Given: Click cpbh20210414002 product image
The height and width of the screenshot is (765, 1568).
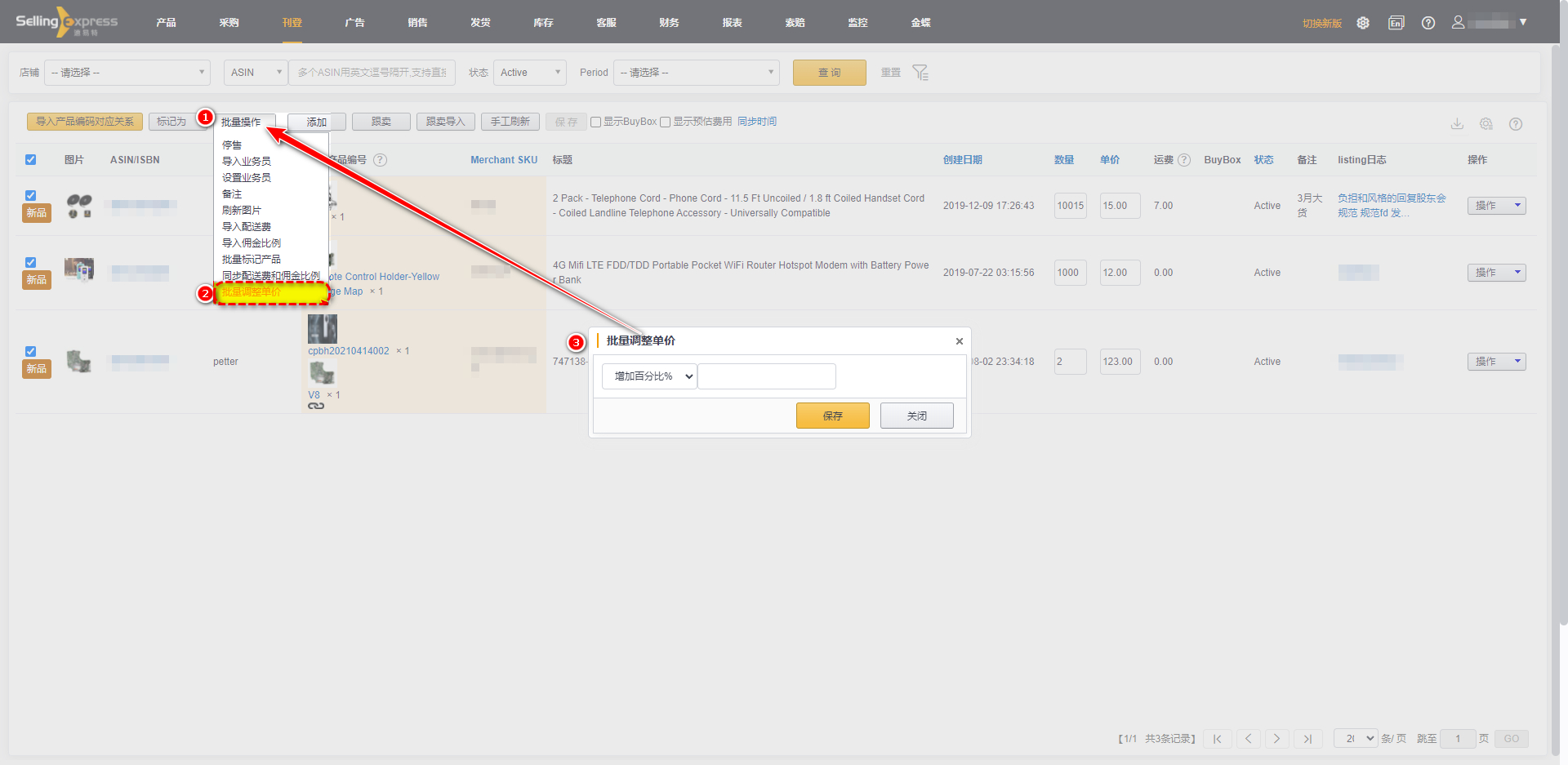Looking at the screenshot, I should point(323,328).
